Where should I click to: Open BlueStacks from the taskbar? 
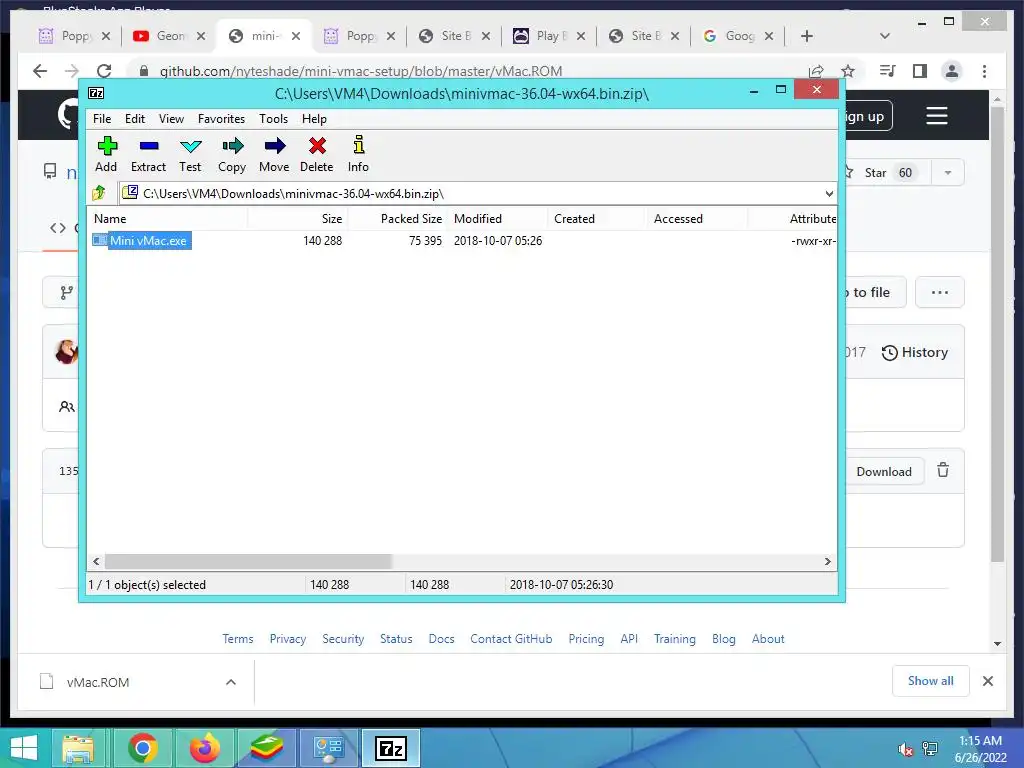point(266,748)
